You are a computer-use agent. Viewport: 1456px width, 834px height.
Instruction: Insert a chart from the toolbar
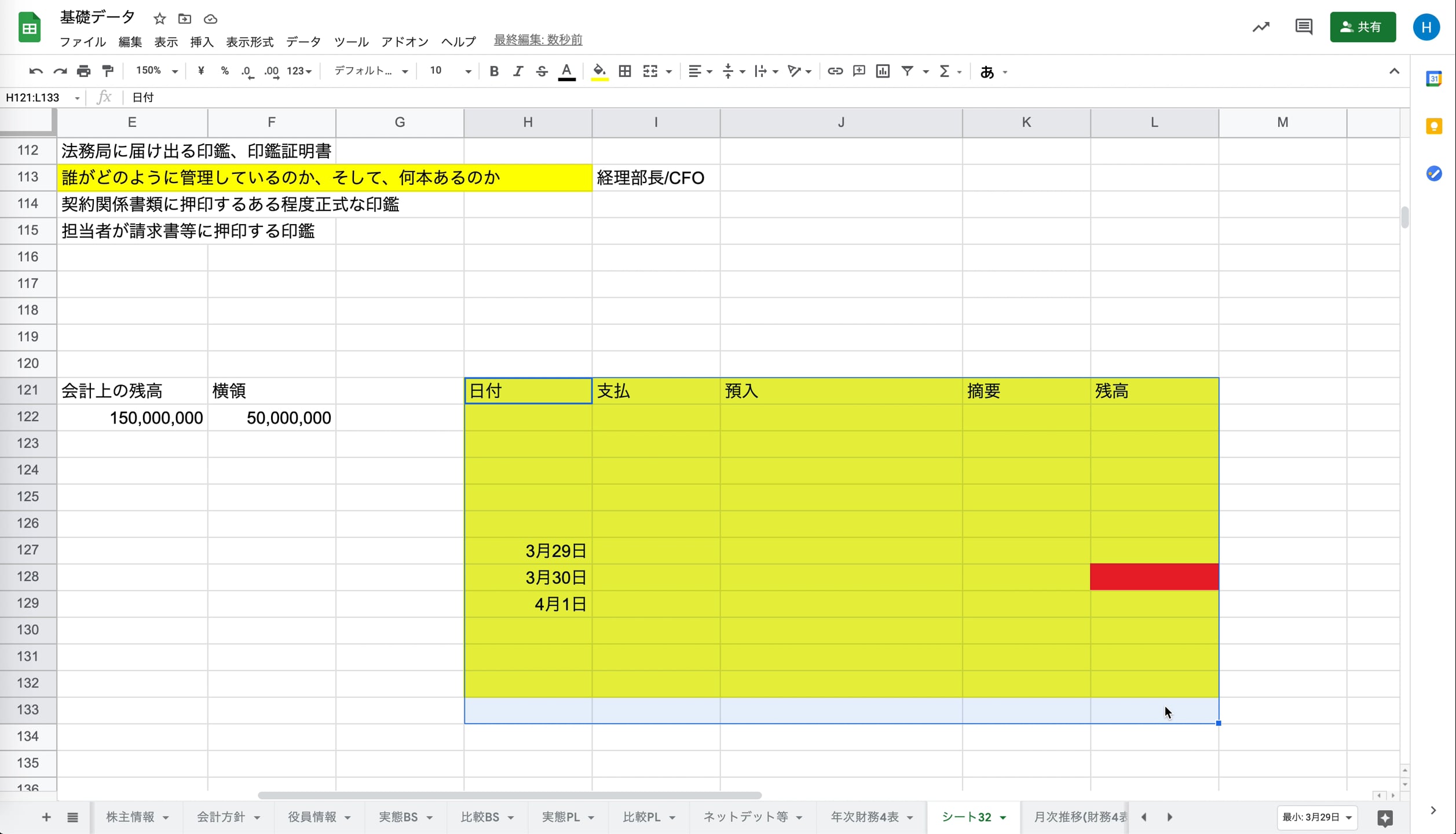point(882,71)
